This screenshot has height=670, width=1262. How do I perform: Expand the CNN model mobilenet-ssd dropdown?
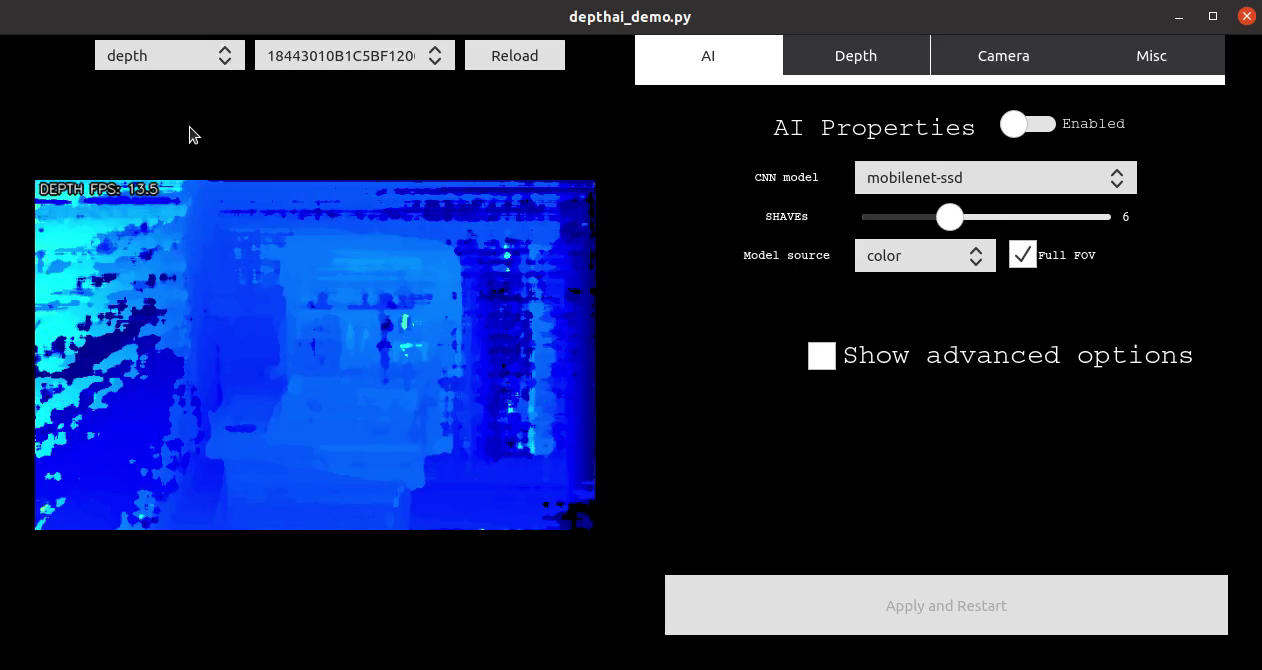(x=995, y=178)
